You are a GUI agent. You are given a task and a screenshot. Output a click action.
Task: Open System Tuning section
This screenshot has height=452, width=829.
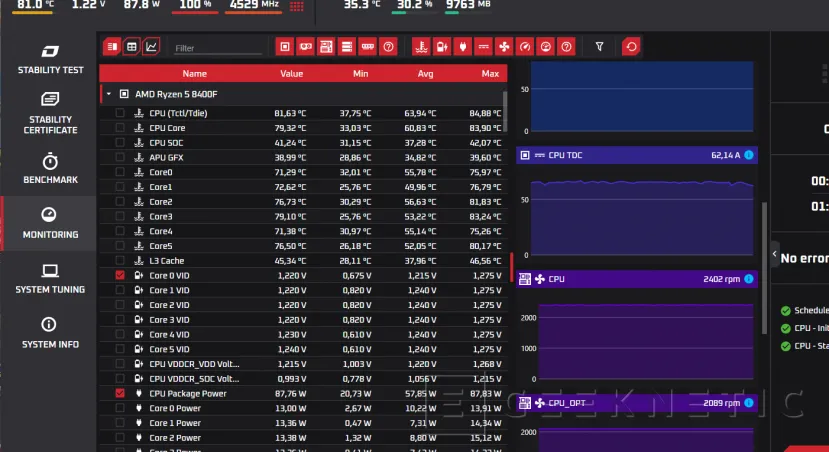click(x=50, y=279)
